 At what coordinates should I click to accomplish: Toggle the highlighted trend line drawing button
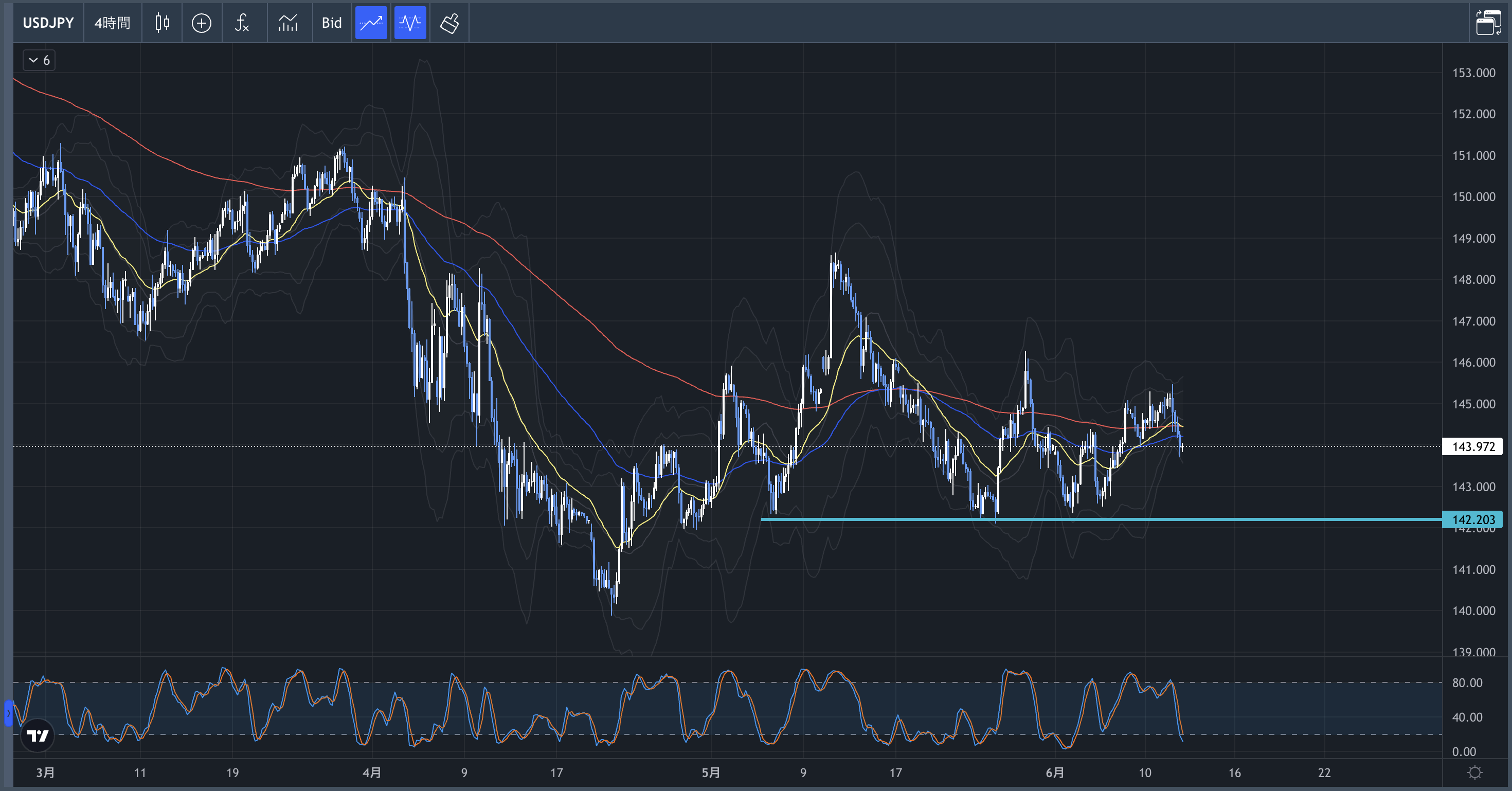(371, 23)
